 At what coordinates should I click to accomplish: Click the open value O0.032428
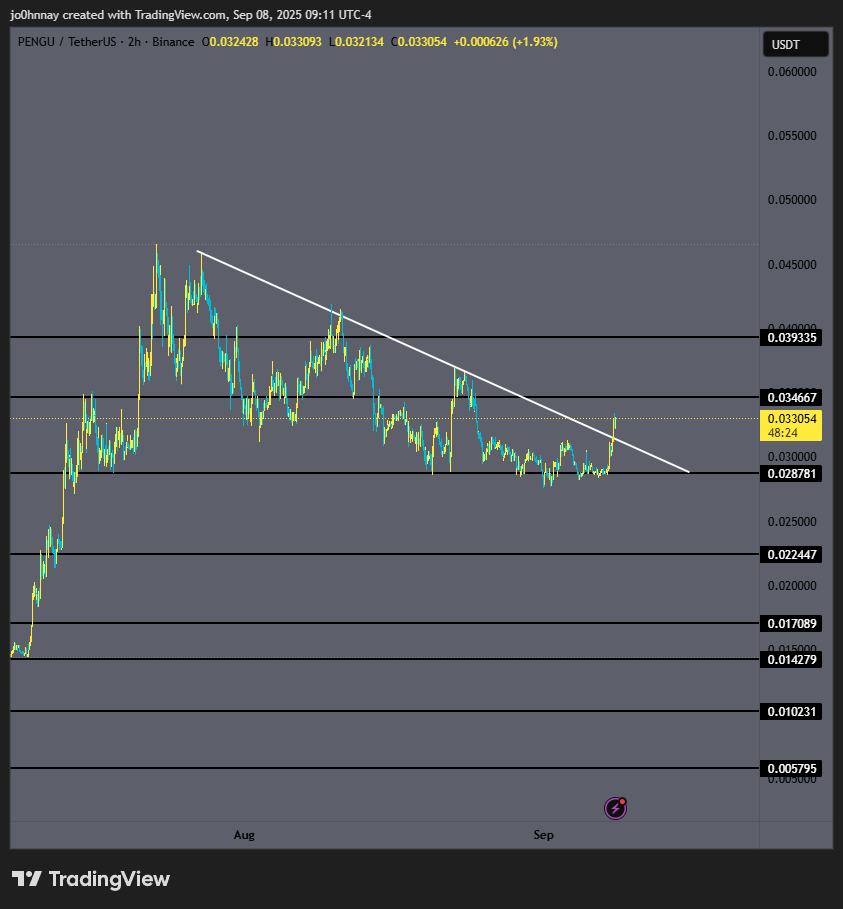pos(230,42)
